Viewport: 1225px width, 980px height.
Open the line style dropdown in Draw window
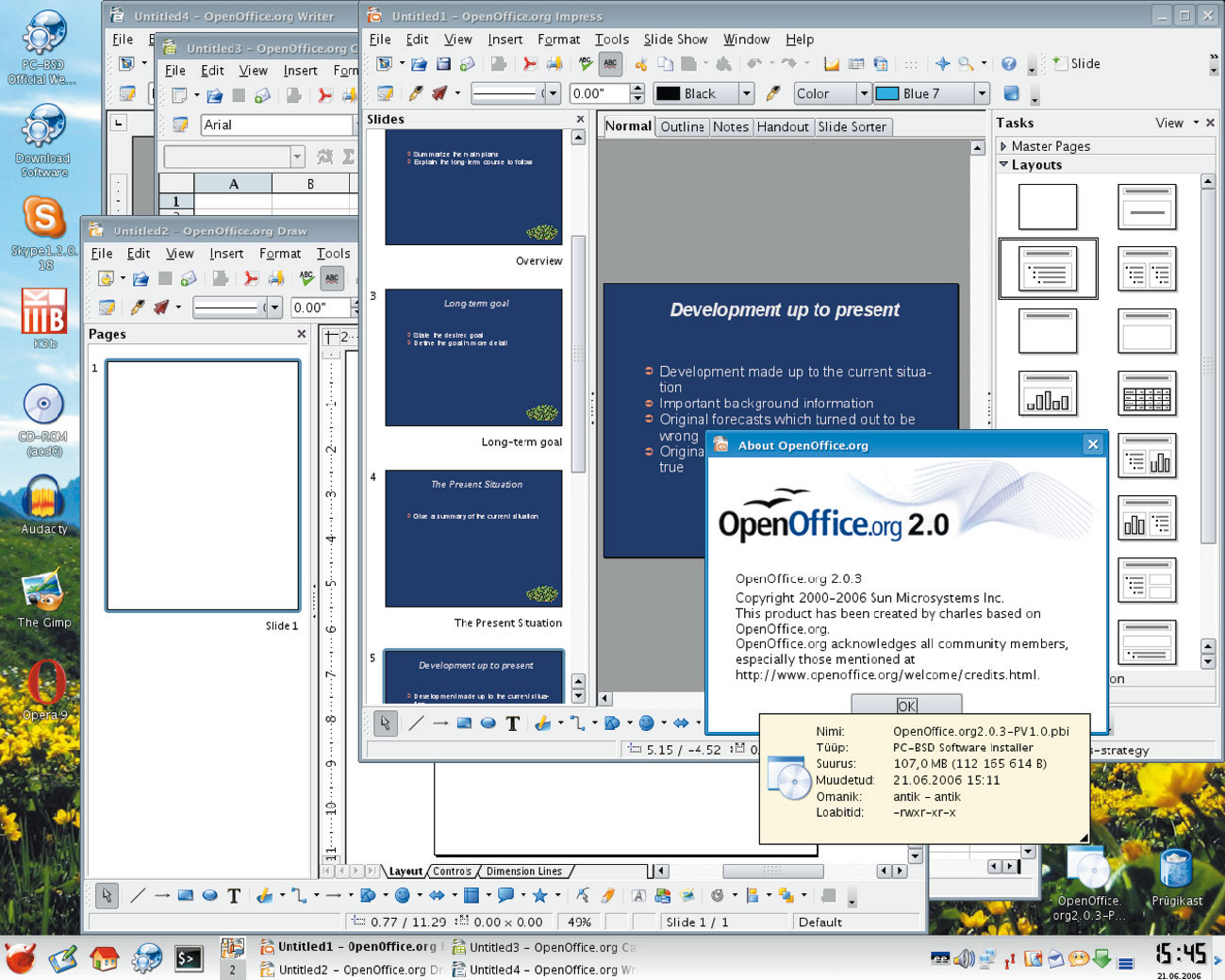point(274,307)
